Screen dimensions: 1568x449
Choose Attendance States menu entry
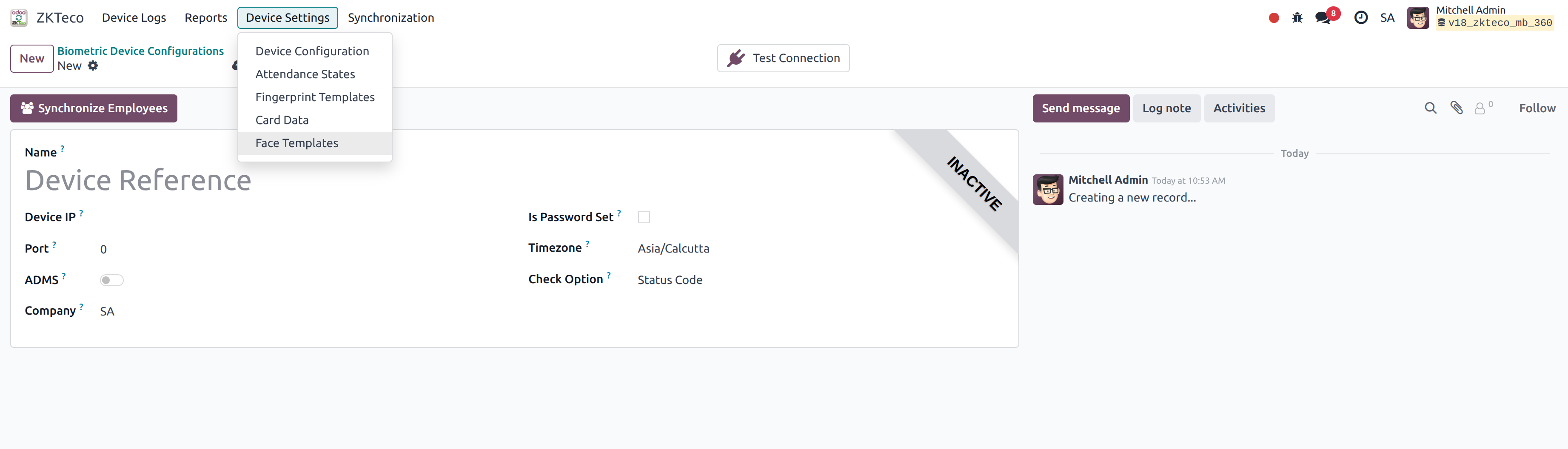(x=305, y=74)
